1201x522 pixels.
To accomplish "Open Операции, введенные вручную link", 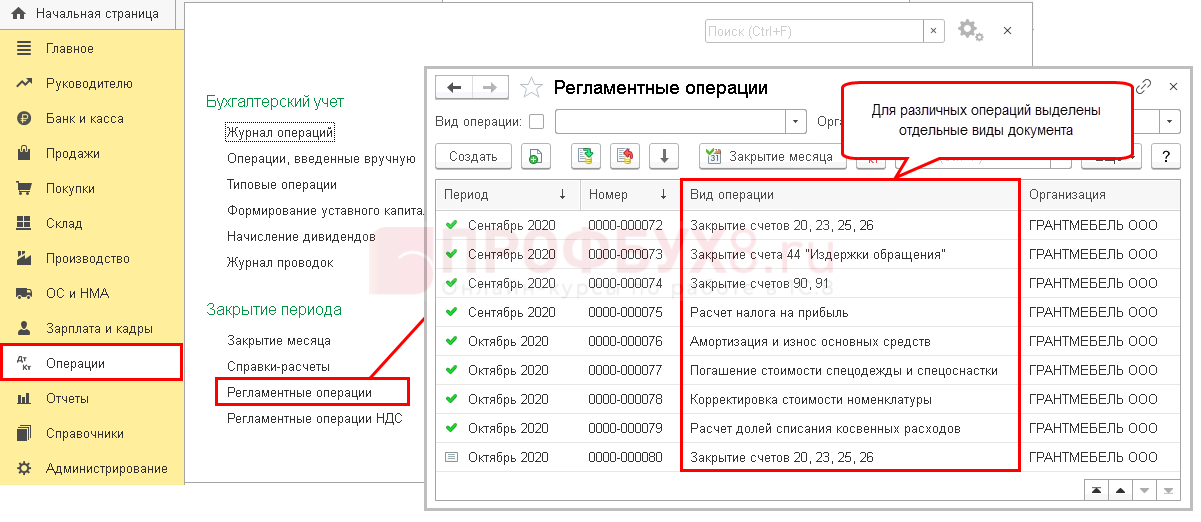I will pyautogui.click(x=321, y=158).
